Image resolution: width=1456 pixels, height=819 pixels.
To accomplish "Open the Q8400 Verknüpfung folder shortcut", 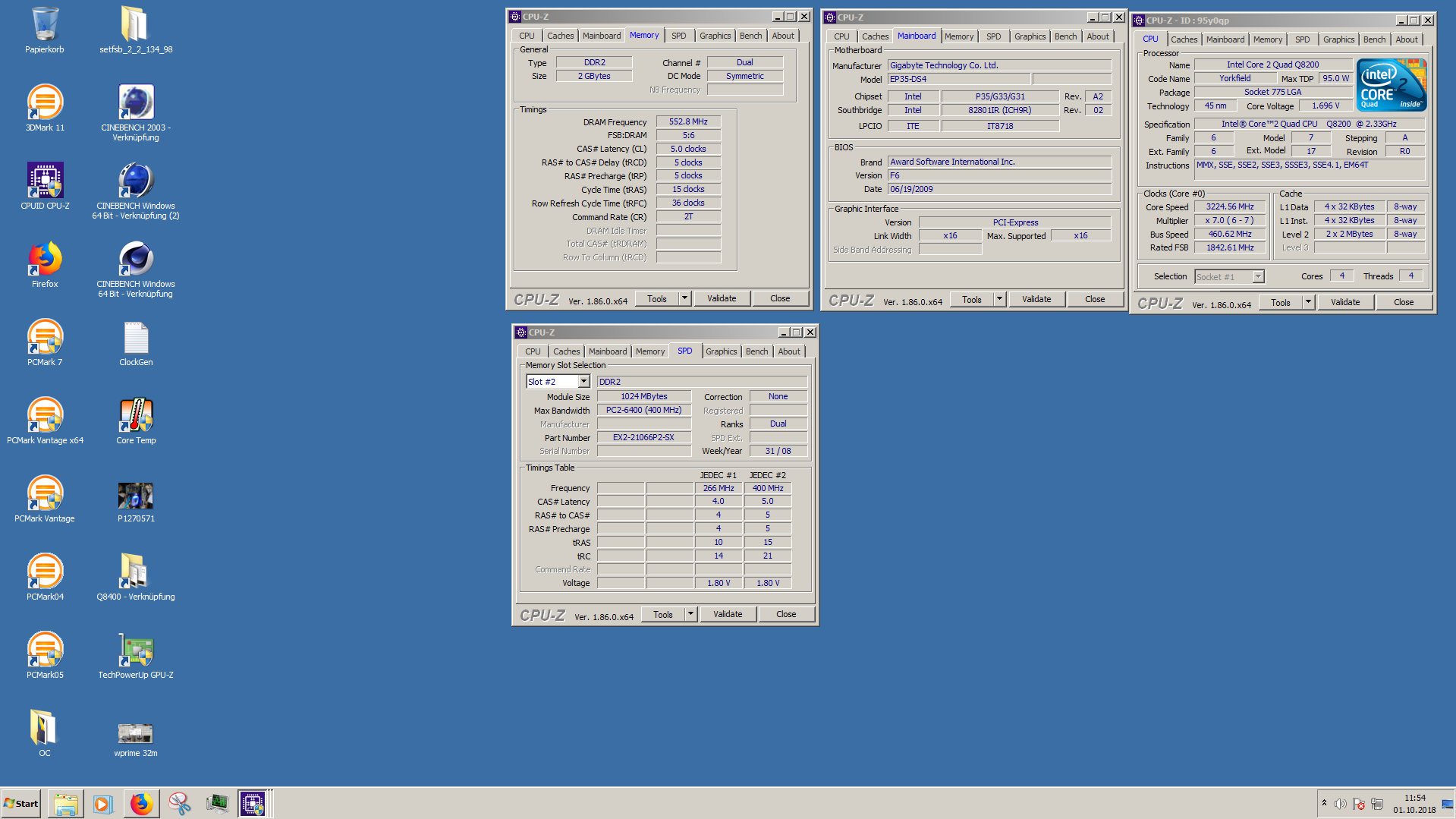I will pyautogui.click(x=136, y=578).
